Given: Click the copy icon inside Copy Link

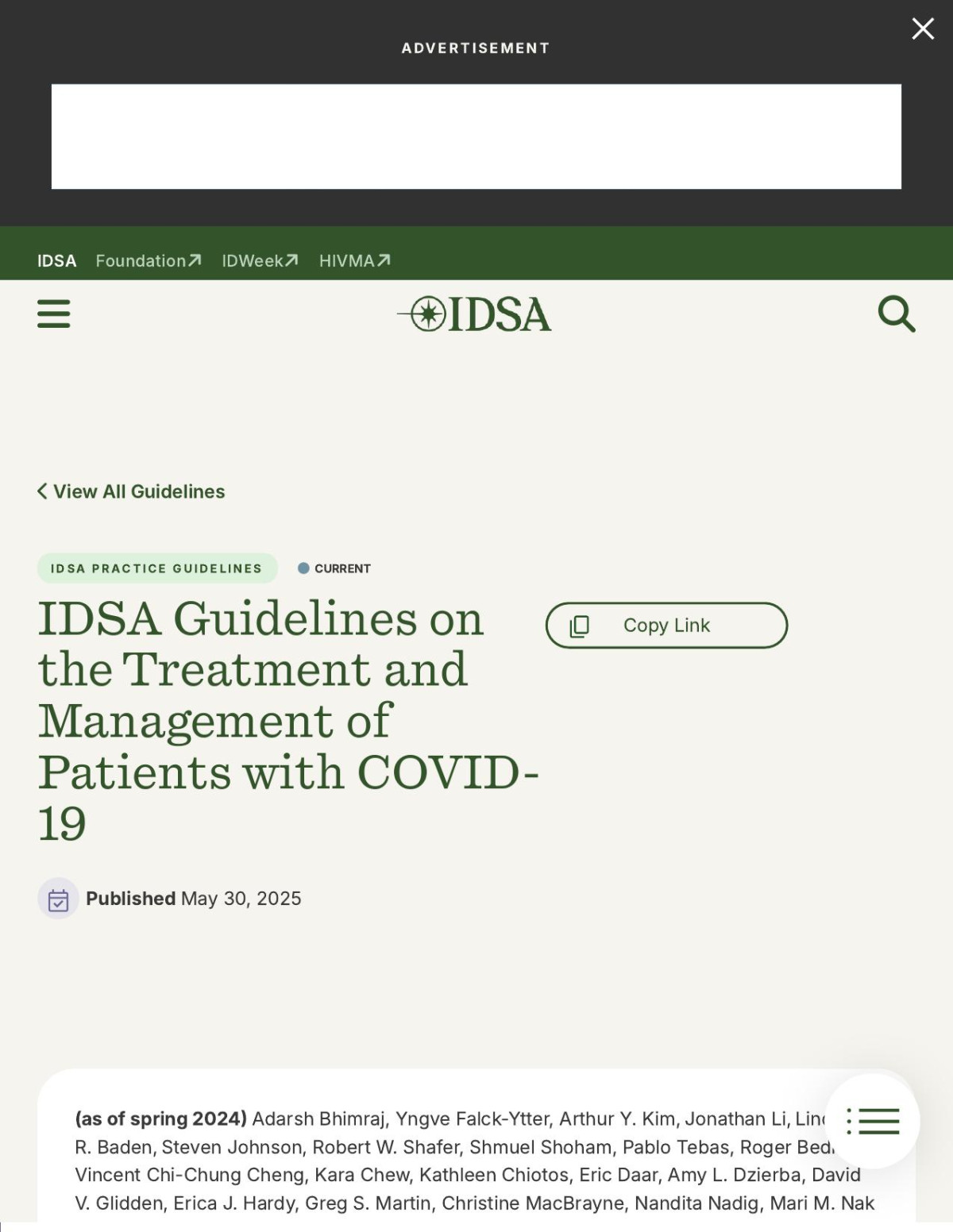Looking at the screenshot, I should tap(580, 626).
